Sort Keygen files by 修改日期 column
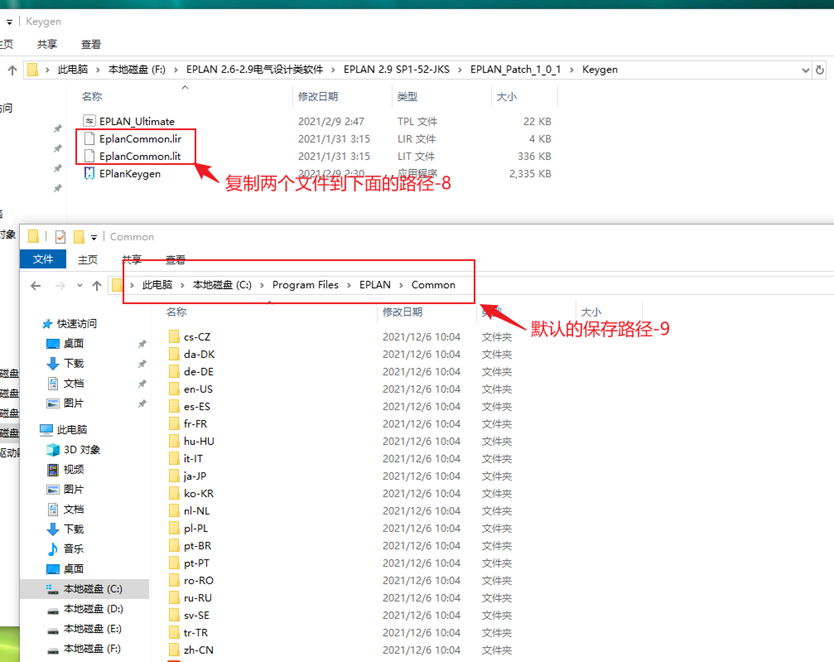 [318, 97]
